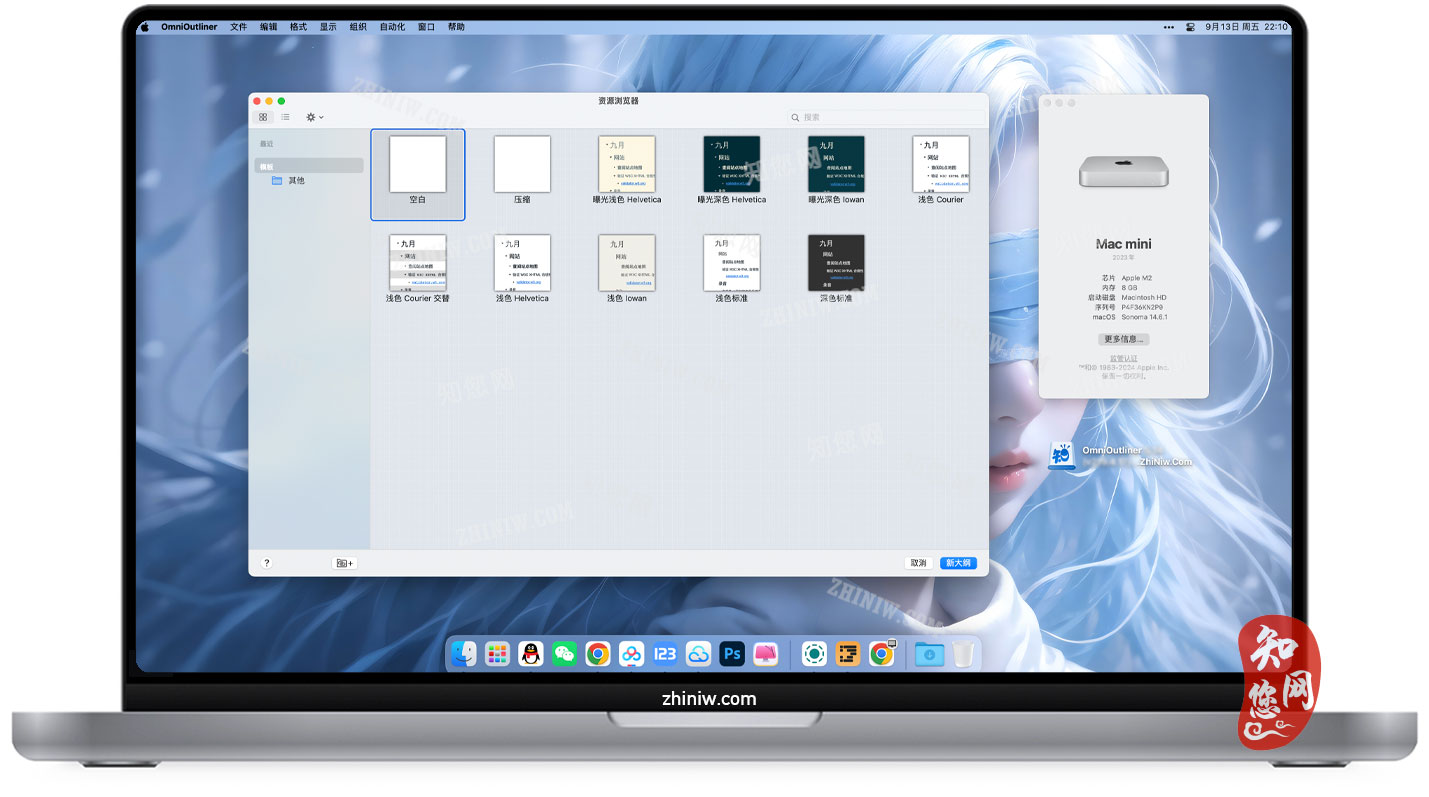Open Photoshop from the Dock
This screenshot has height=797, width=1429.
point(732,654)
